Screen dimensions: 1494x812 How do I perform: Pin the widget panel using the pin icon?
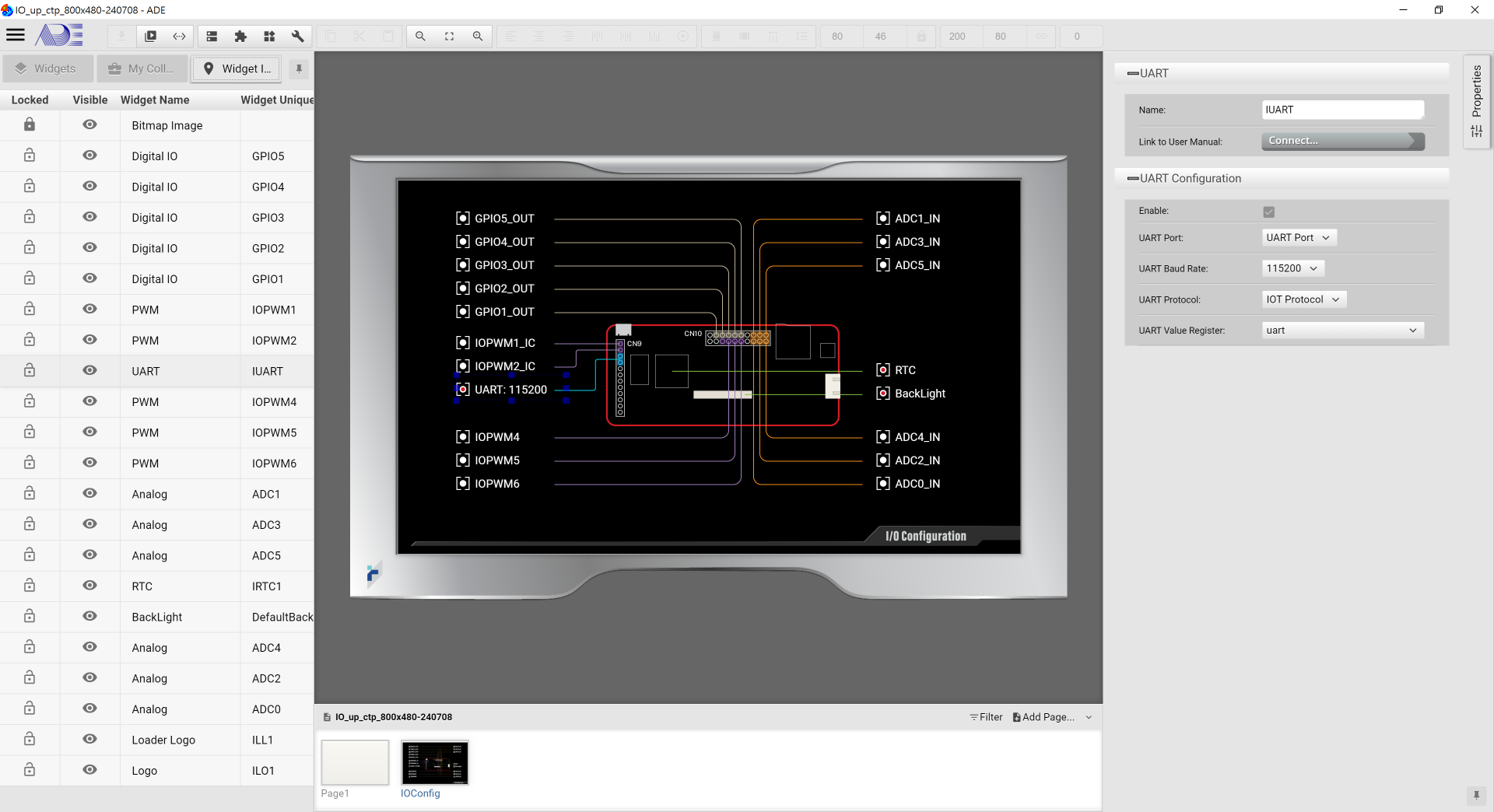299,68
